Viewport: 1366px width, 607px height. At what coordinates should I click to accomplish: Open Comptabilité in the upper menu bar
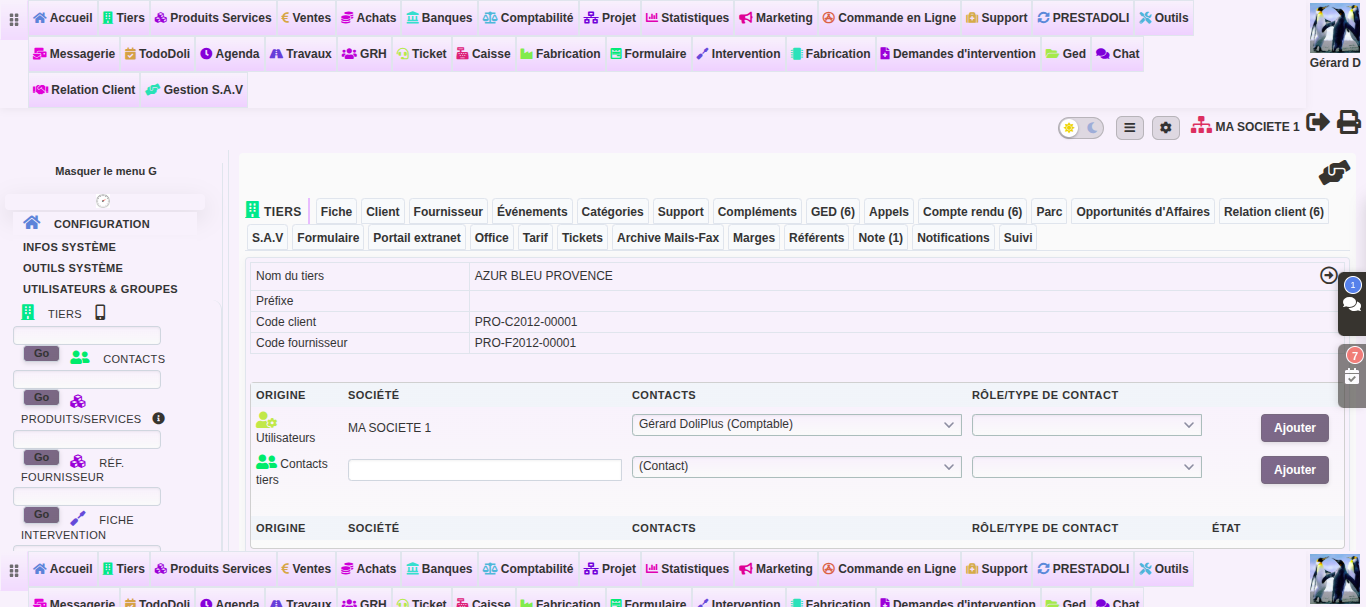(528, 17)
